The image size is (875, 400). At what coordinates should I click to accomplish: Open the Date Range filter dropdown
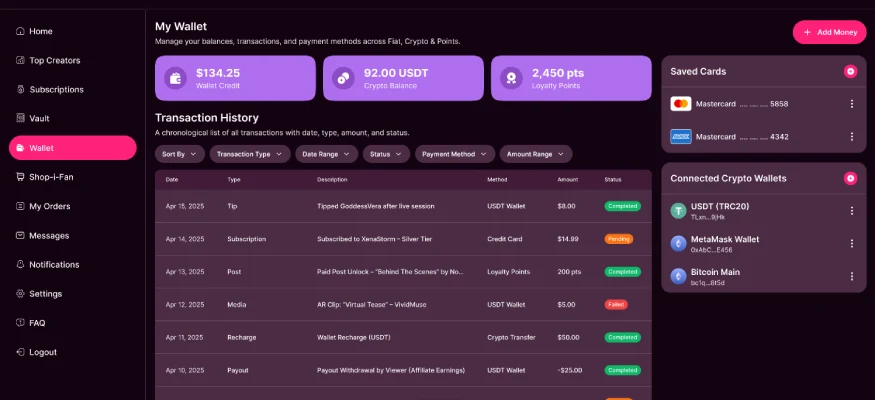pyautogui.click(x=326, y=154)
